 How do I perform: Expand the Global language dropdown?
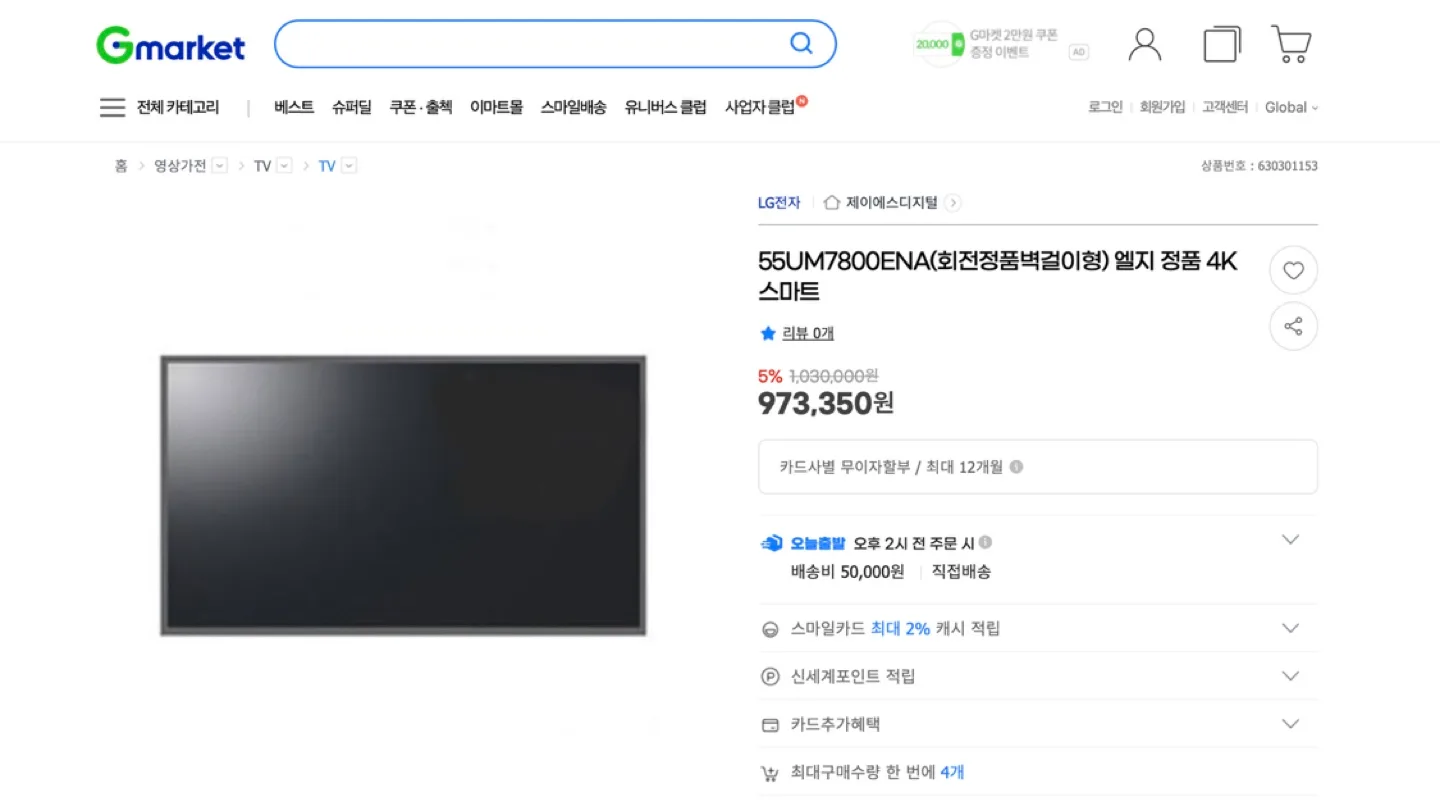pos(1291,107)
